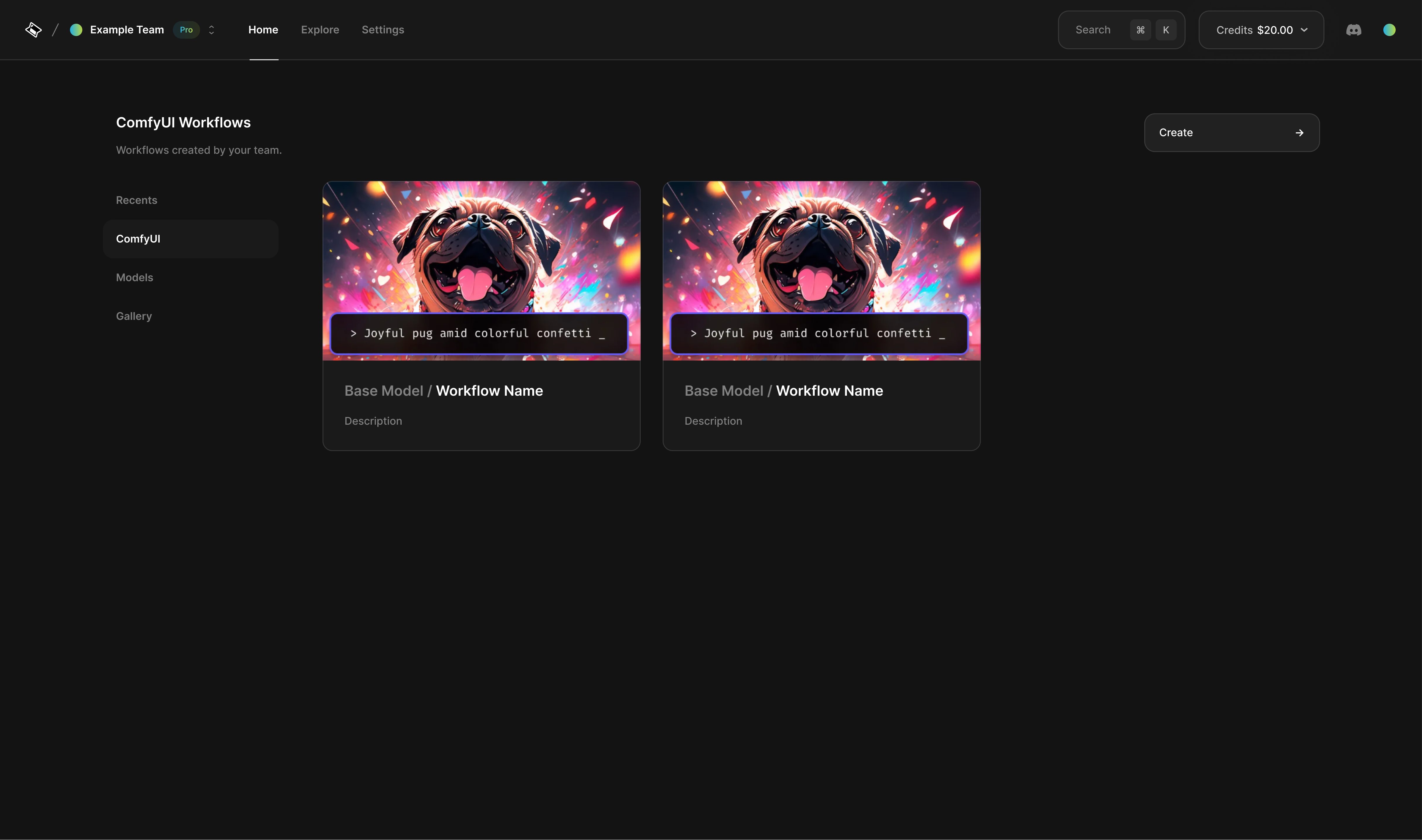Open the Settings tab
This screenshot has width=1422, height=840.
383,30
